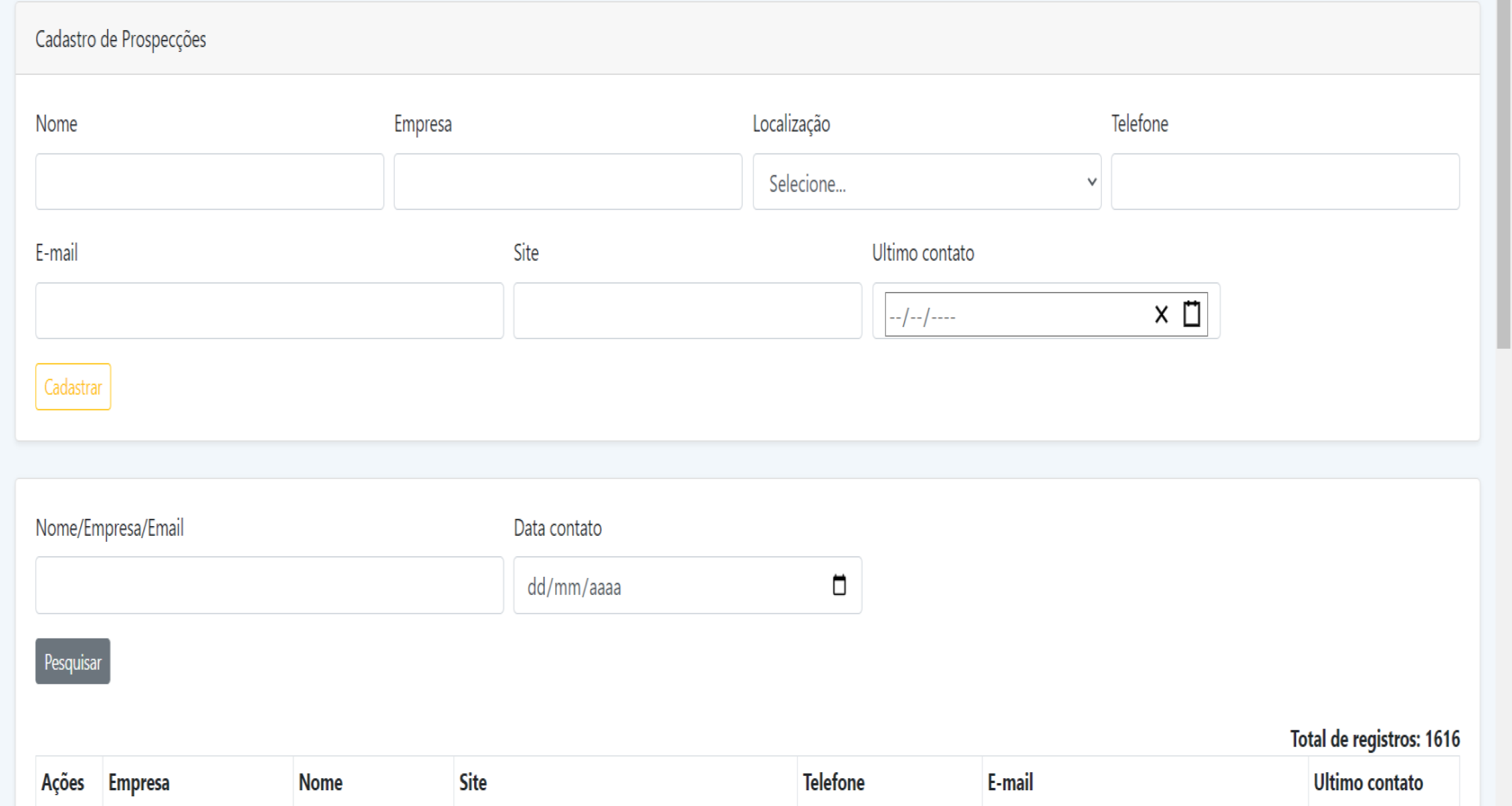Focus the Nome input field
Viewport: 1512px width, 806px height.
tap(209, 182)
